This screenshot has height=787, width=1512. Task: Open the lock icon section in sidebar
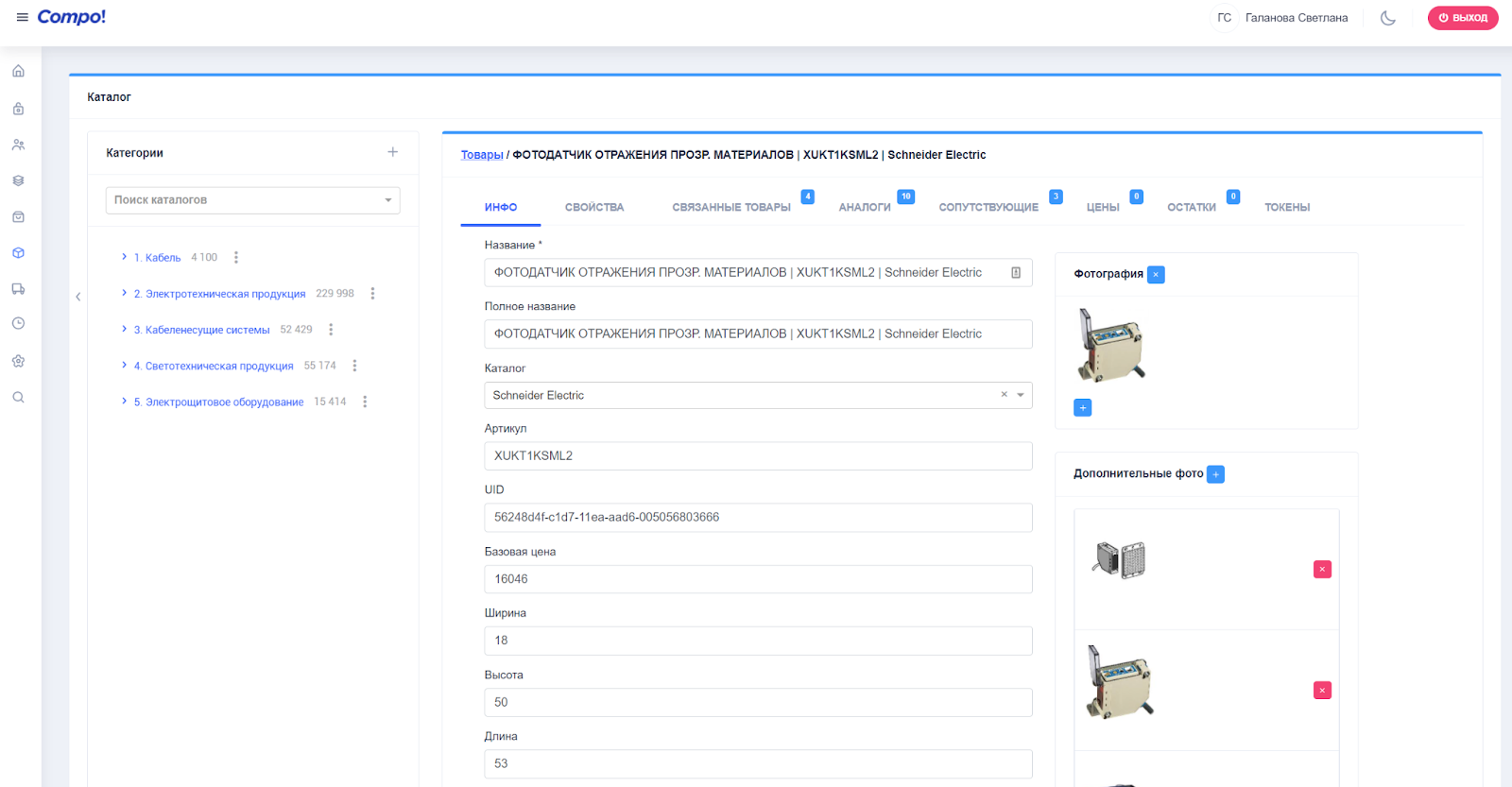(18, 109)
